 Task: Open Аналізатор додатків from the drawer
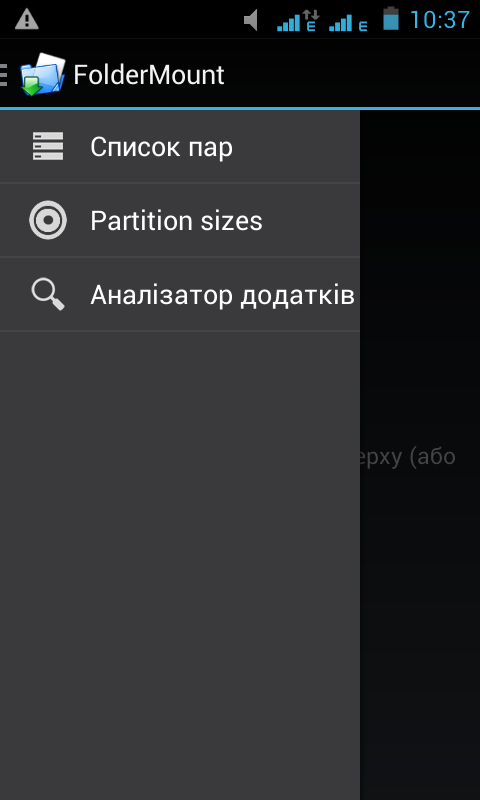180,294
